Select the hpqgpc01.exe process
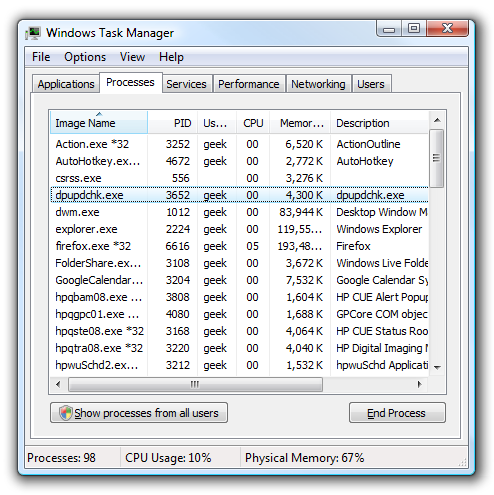 click(239, 314)
